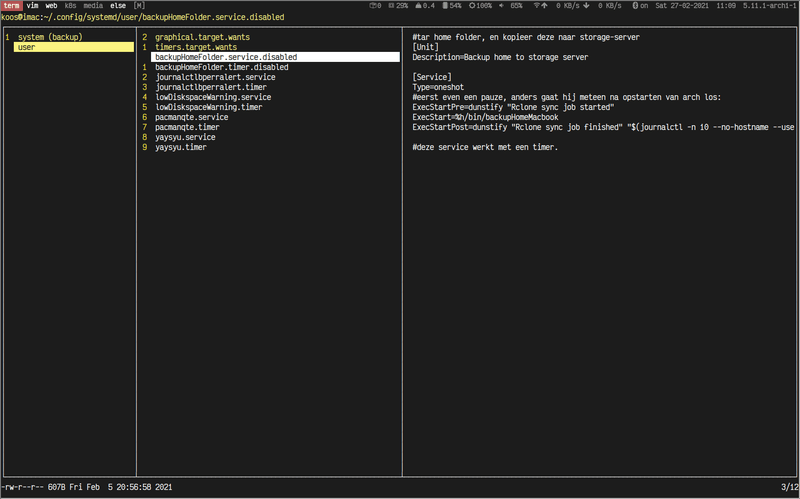Viewport: 800px width, 499px height.
Task: Click the Wi-Fi upload speed indicator
Action: pyautogui.click(x=544, y=6)
